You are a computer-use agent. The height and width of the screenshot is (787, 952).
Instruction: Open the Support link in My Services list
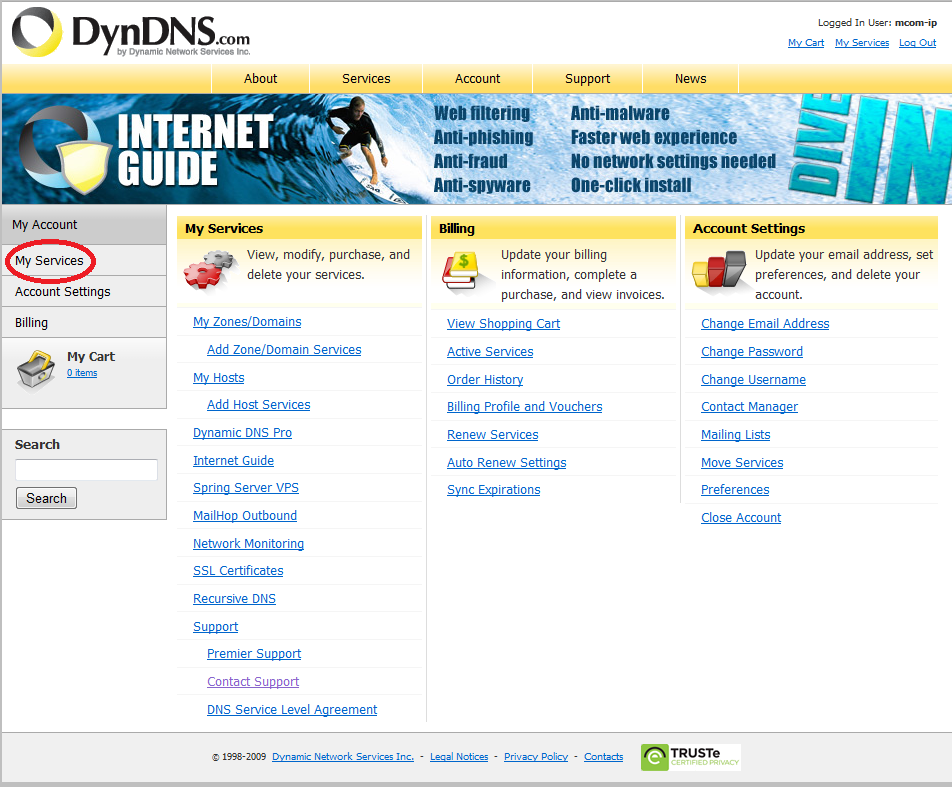[x=216, y=627]
